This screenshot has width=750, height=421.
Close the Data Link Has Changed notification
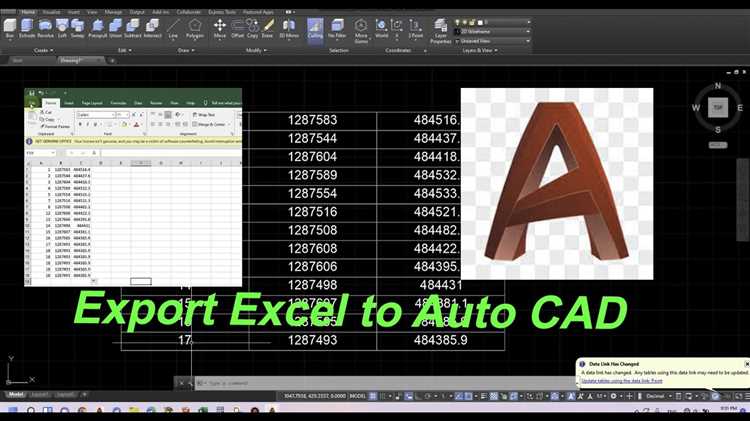pos(747,364)
